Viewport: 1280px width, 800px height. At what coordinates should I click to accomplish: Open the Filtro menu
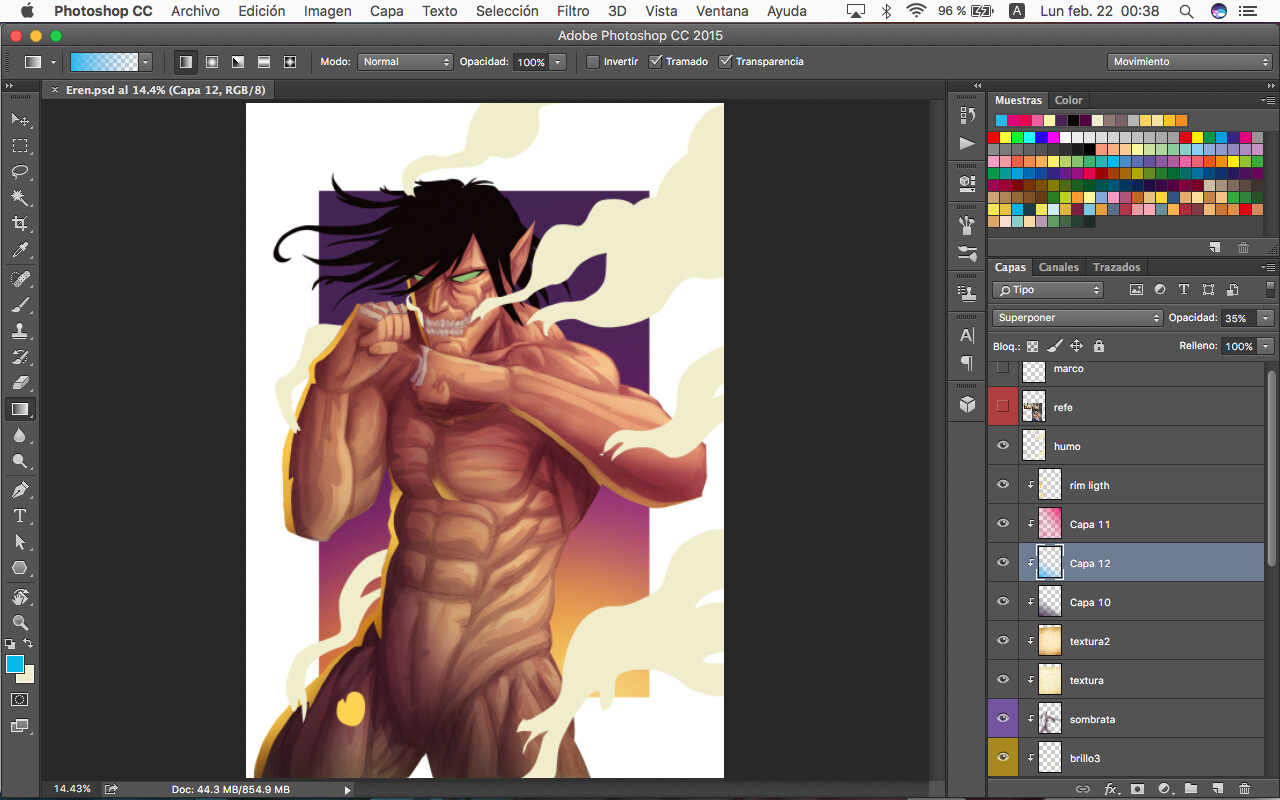pos(573,11)
